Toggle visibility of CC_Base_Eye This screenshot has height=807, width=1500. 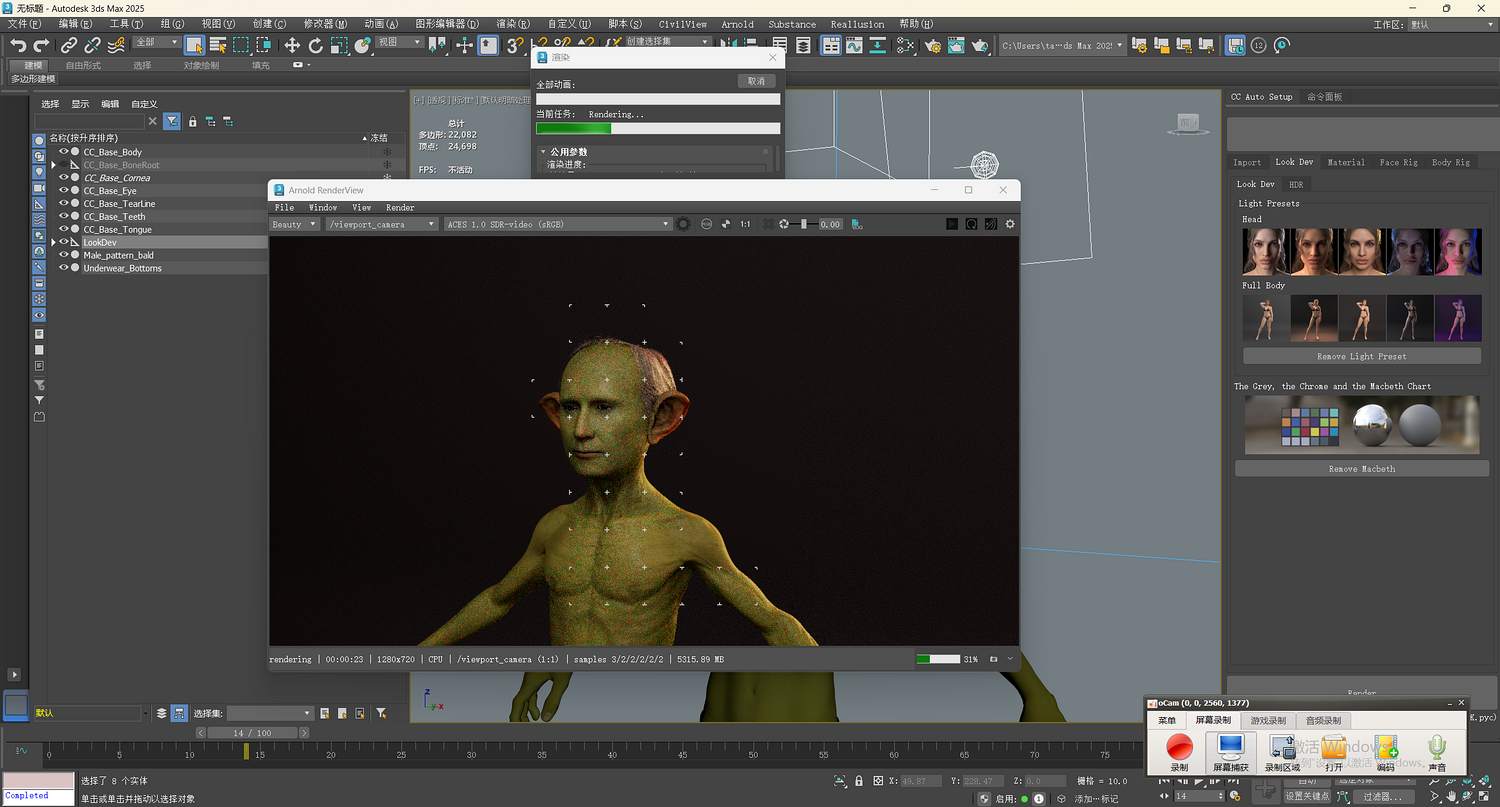(x=64, y=190)
